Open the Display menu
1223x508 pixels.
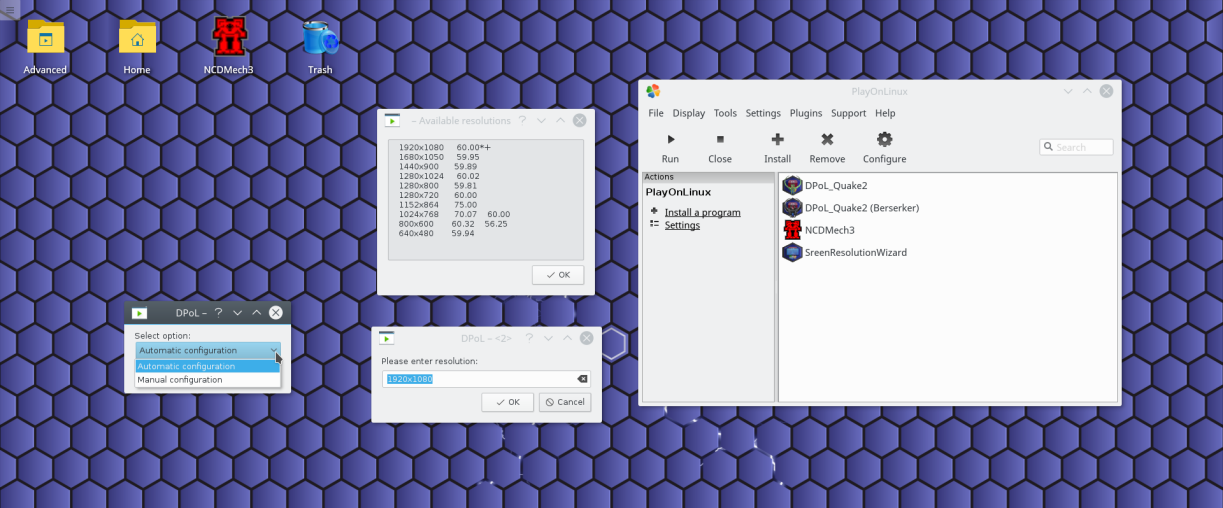(x=689, y=113)
